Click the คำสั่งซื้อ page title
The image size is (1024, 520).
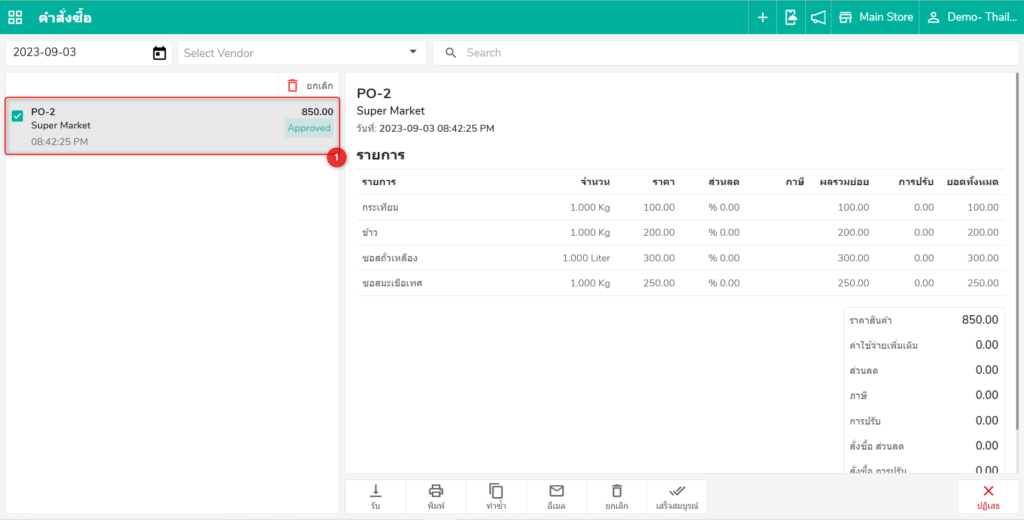65,18
